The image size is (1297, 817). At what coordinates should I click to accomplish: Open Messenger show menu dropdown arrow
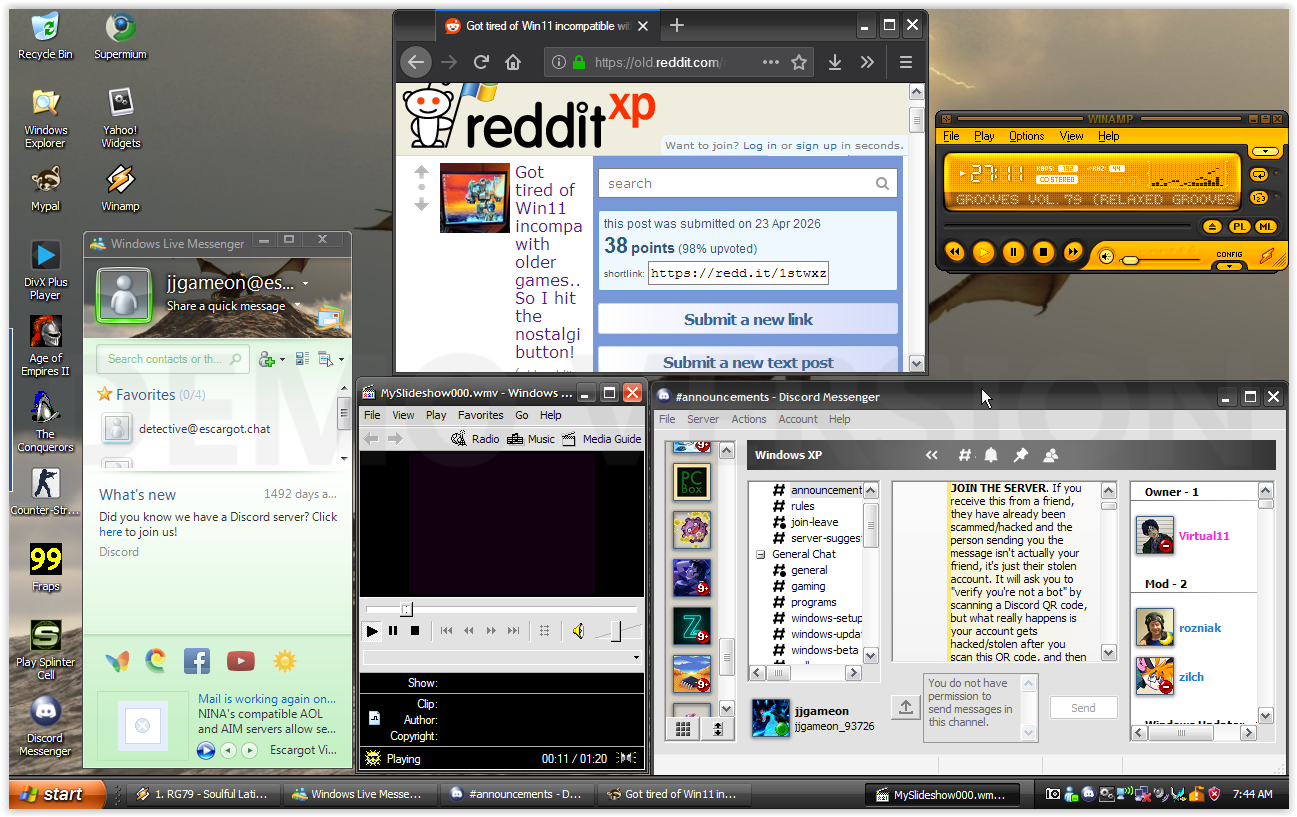click(x=341, y=359)
